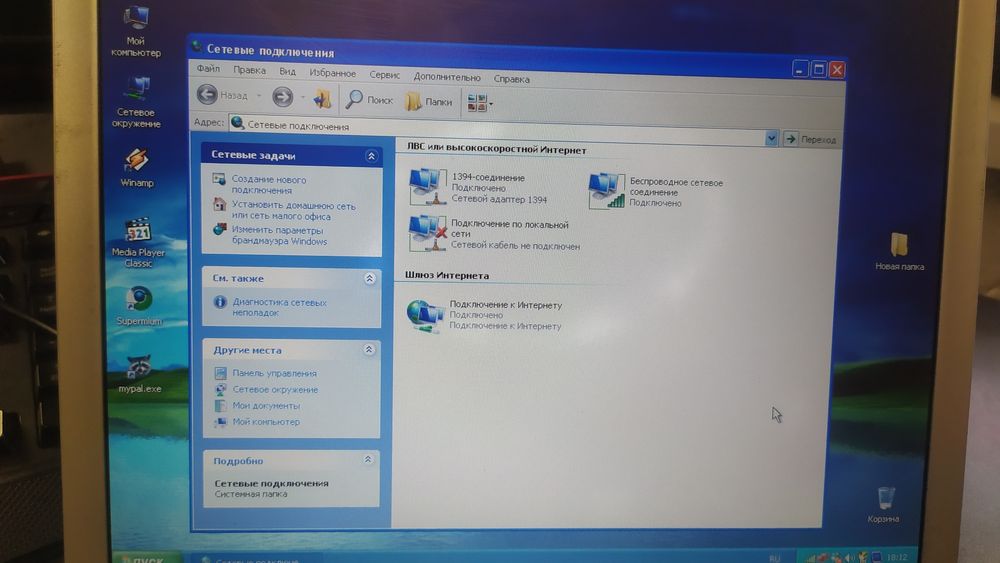
Task: Select the Winamp desktop icon
Action: [136, 168]
